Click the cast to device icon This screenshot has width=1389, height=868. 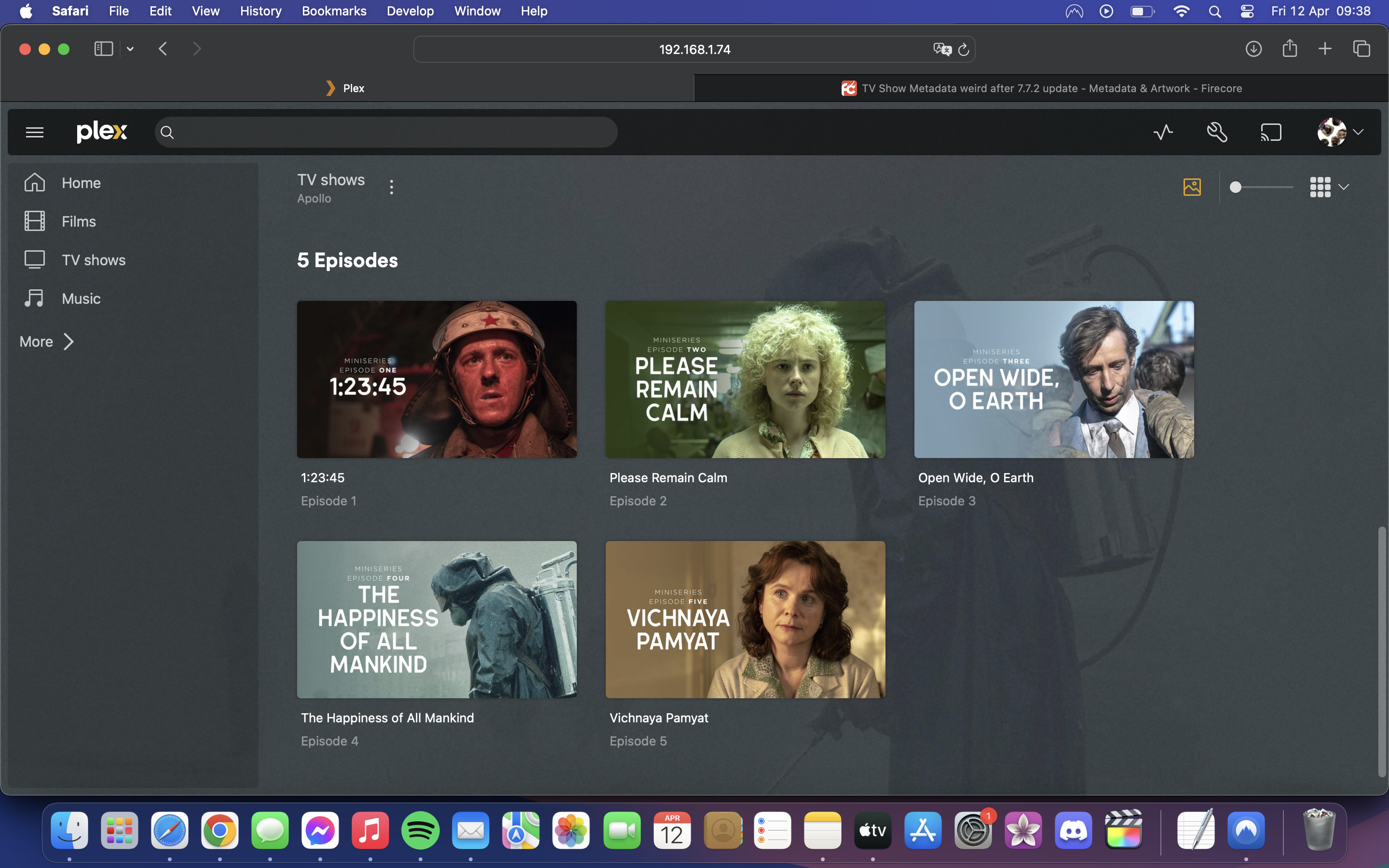(1271, 133)
